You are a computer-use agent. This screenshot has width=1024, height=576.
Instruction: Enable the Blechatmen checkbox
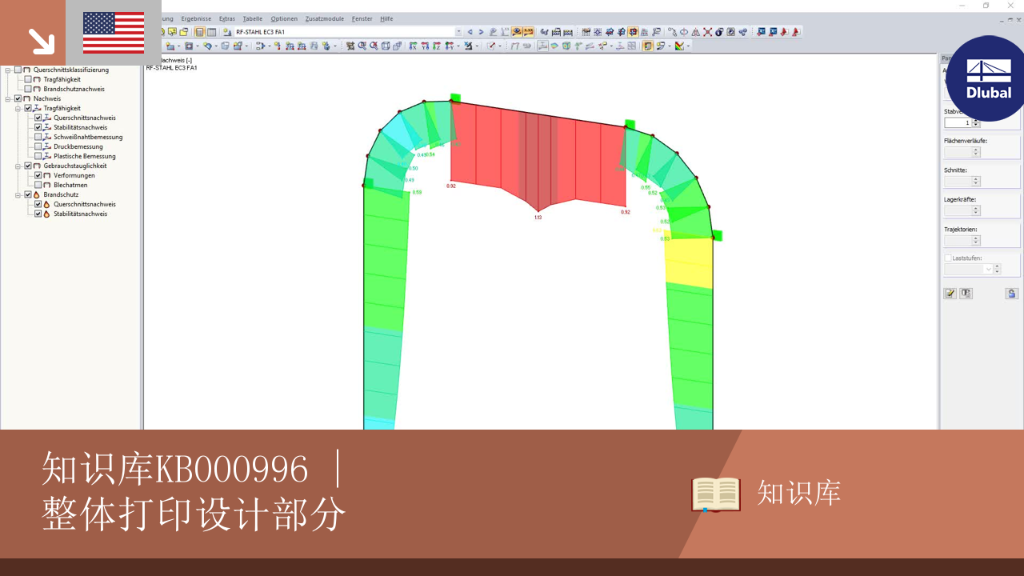(x=38, y=185)
